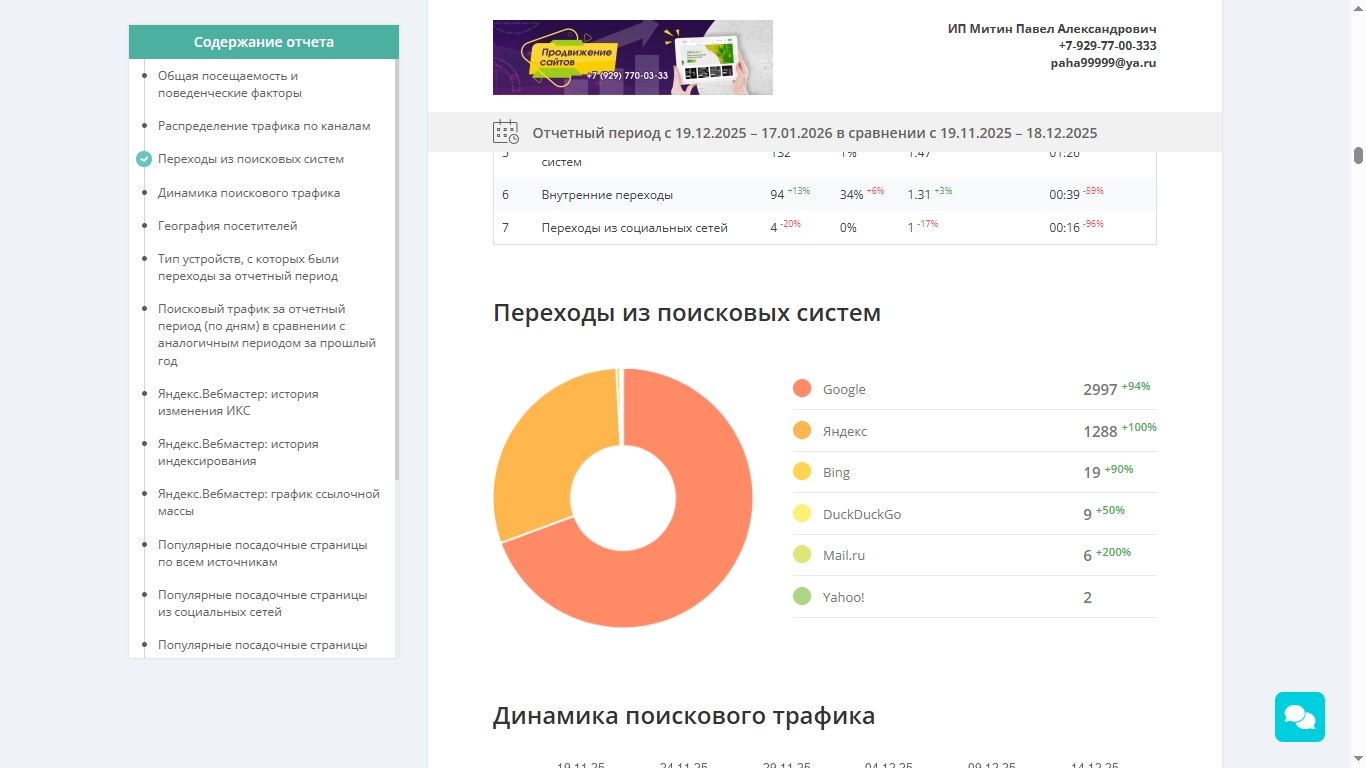Click the Внутренние переходы table row label

click(x=607, y=195)
